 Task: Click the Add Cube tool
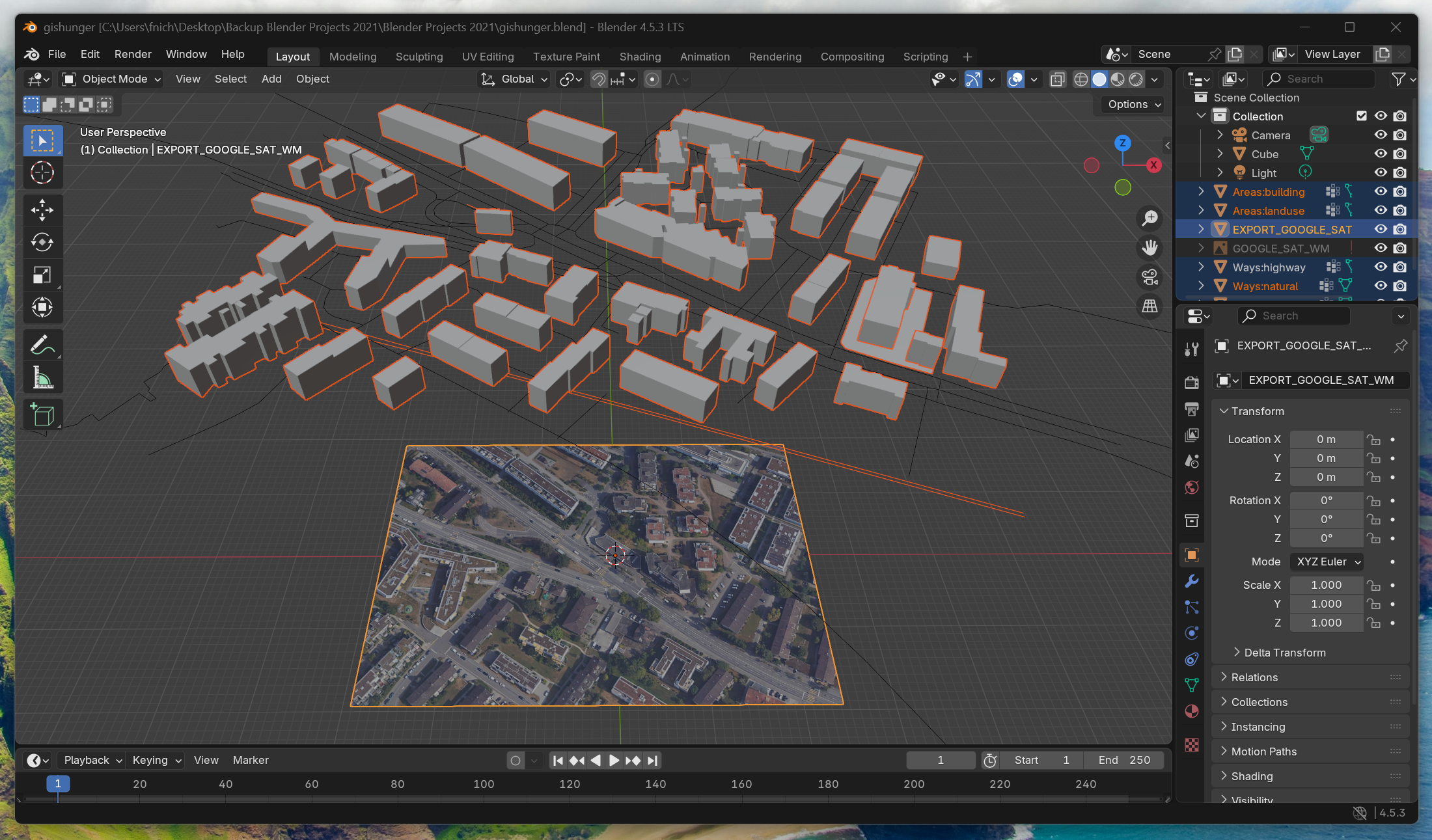coord(42,414)
